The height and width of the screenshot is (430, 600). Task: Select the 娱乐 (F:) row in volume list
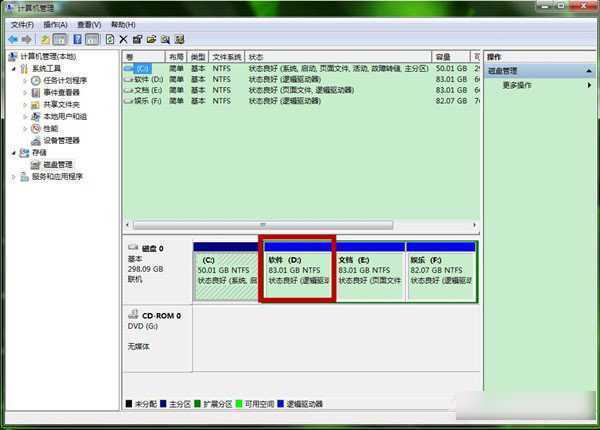pyautogui.click(x=300, y=101)
